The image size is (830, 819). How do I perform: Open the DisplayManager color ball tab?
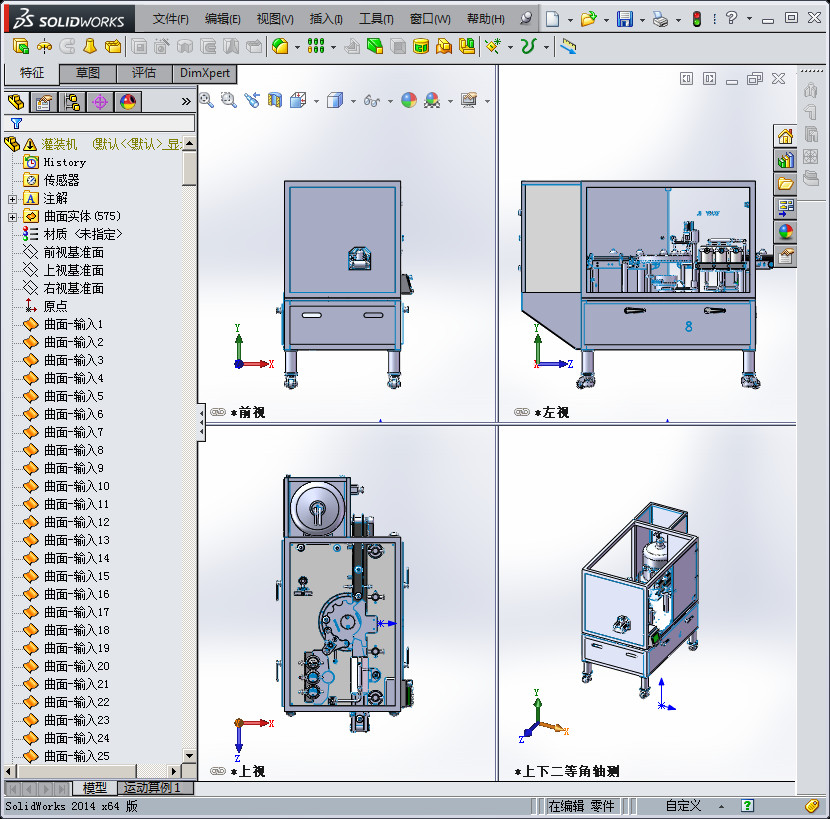coord(128,102)
